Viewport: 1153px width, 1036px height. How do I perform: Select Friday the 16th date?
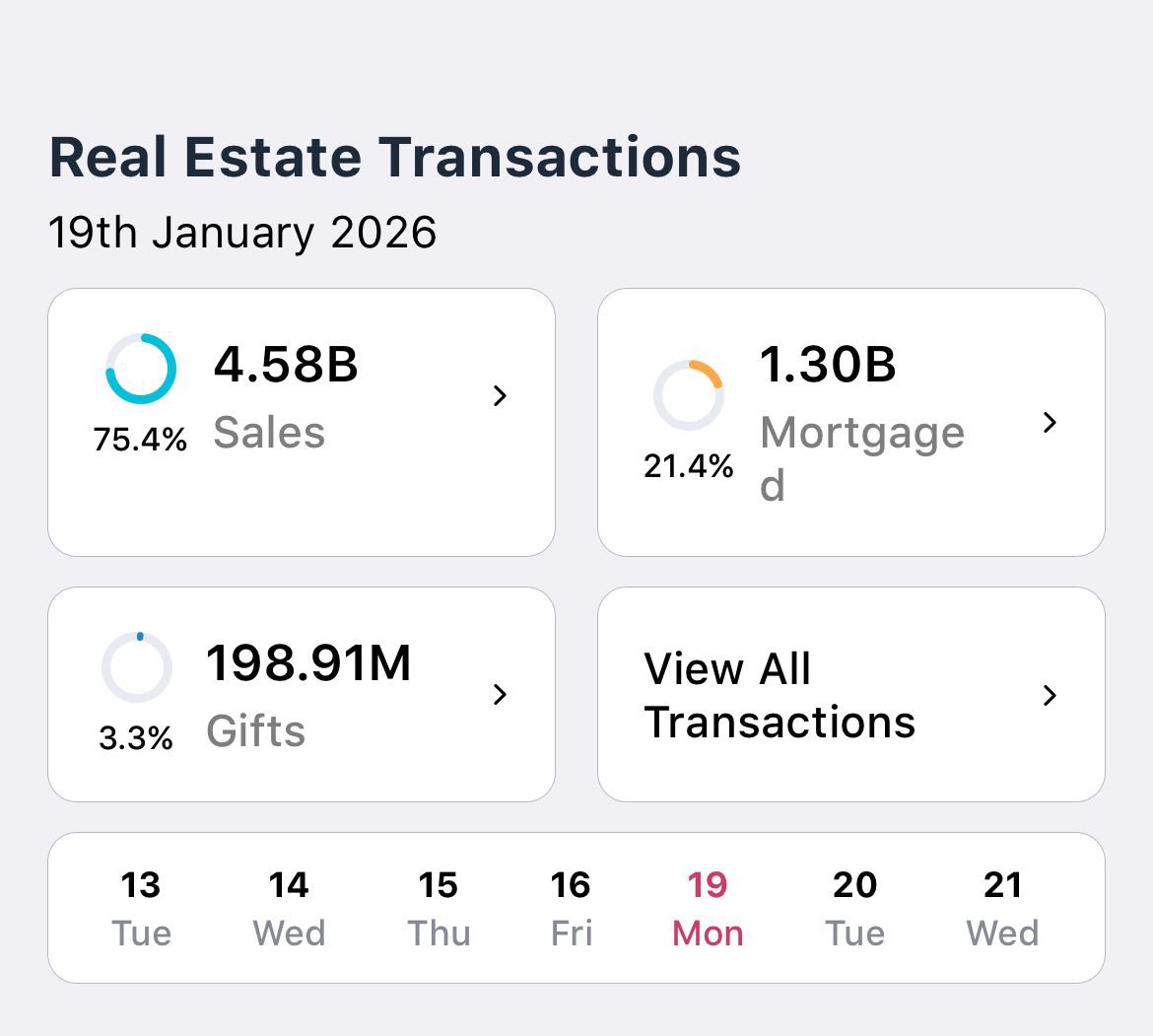point(572,907)
